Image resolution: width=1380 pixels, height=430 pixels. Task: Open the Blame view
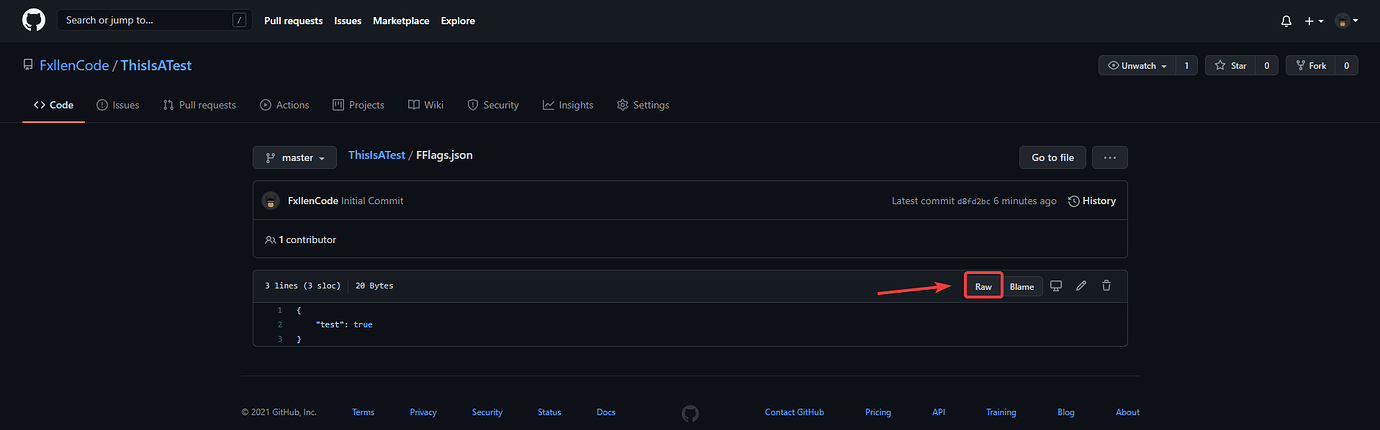click(x=1022, y=287)
